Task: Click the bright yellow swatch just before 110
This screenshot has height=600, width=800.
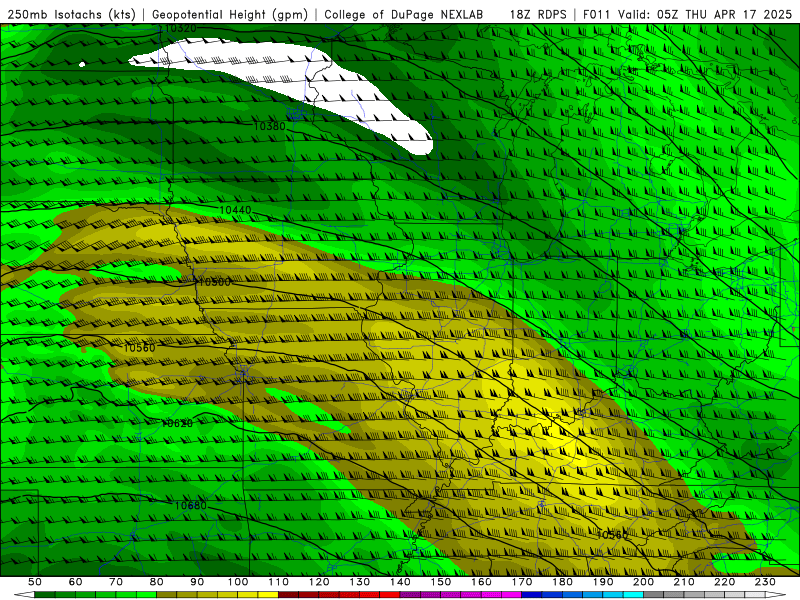Action: tap(267, 595)
